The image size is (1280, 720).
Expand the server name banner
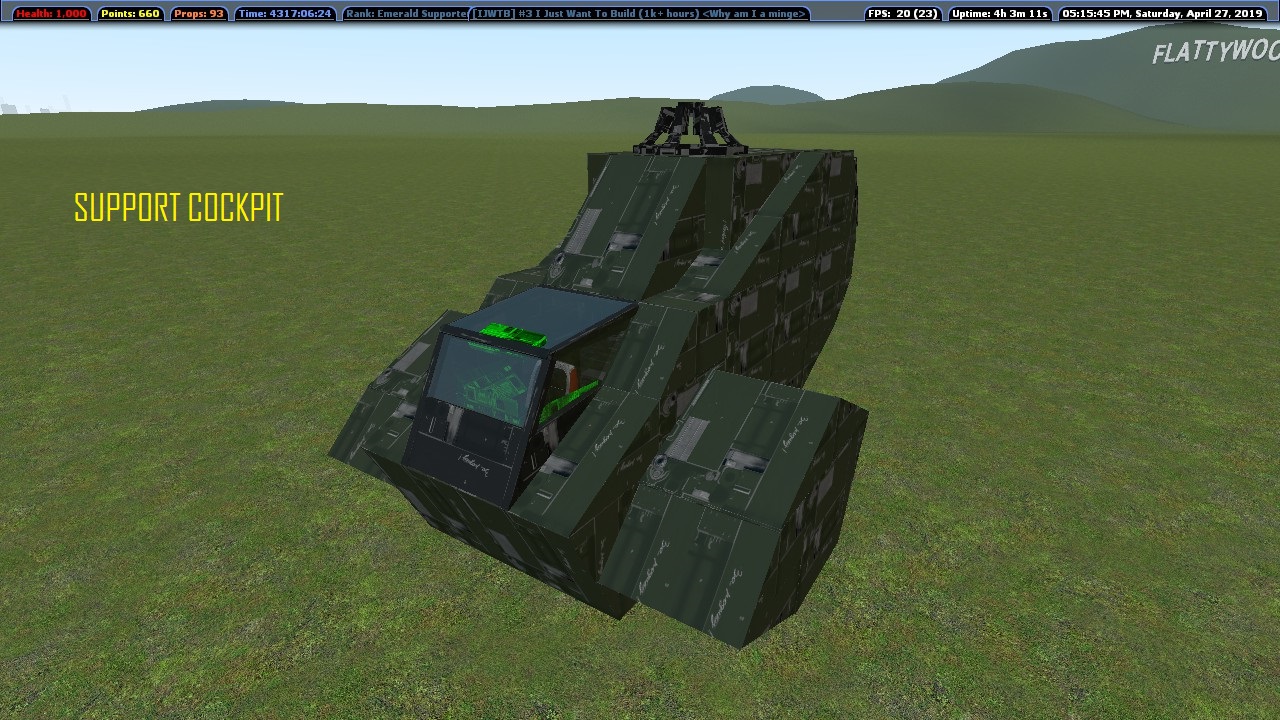(640, 14)
